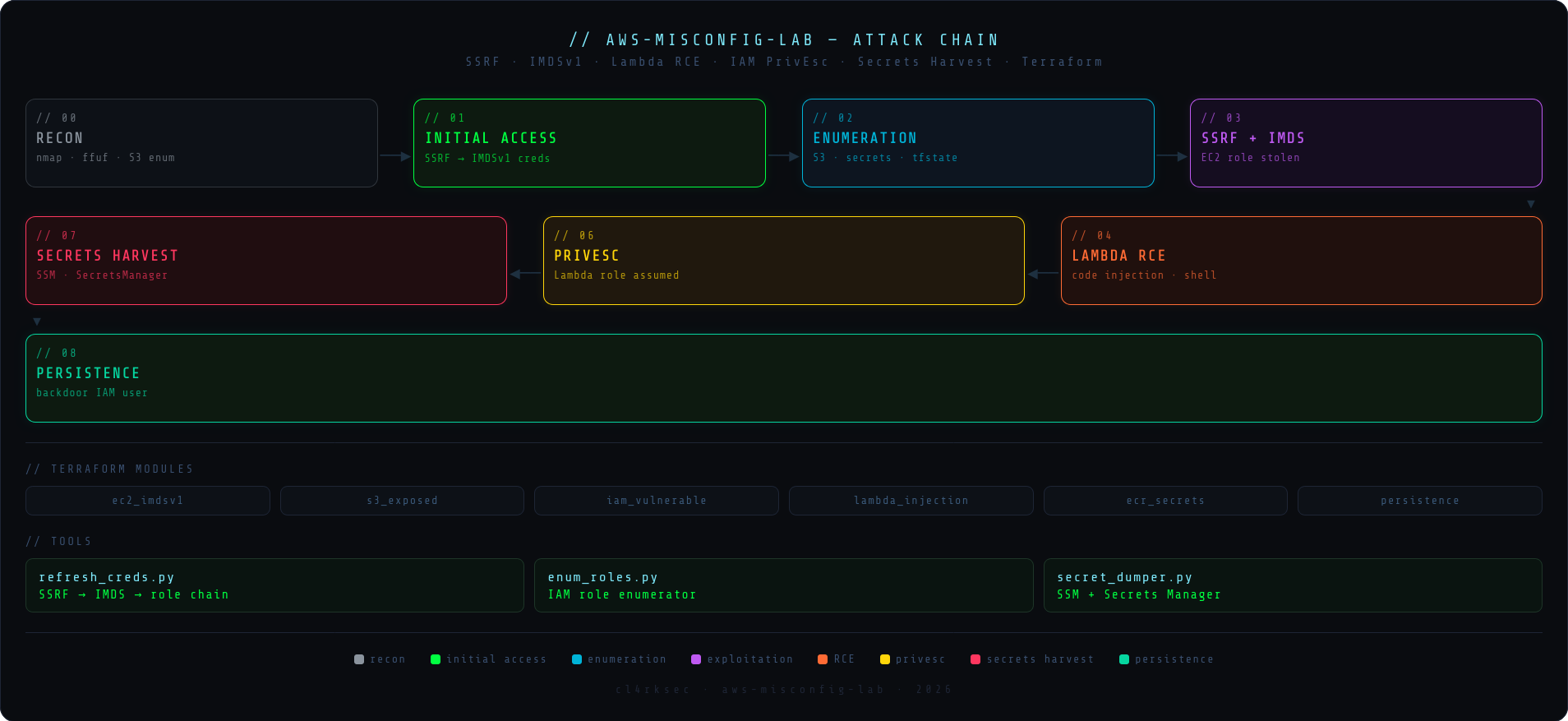Viewport: 1568px width, 721px height.
Task: Click the "// 08" step number
Action: pyautogui.click(x=57, y=353)
